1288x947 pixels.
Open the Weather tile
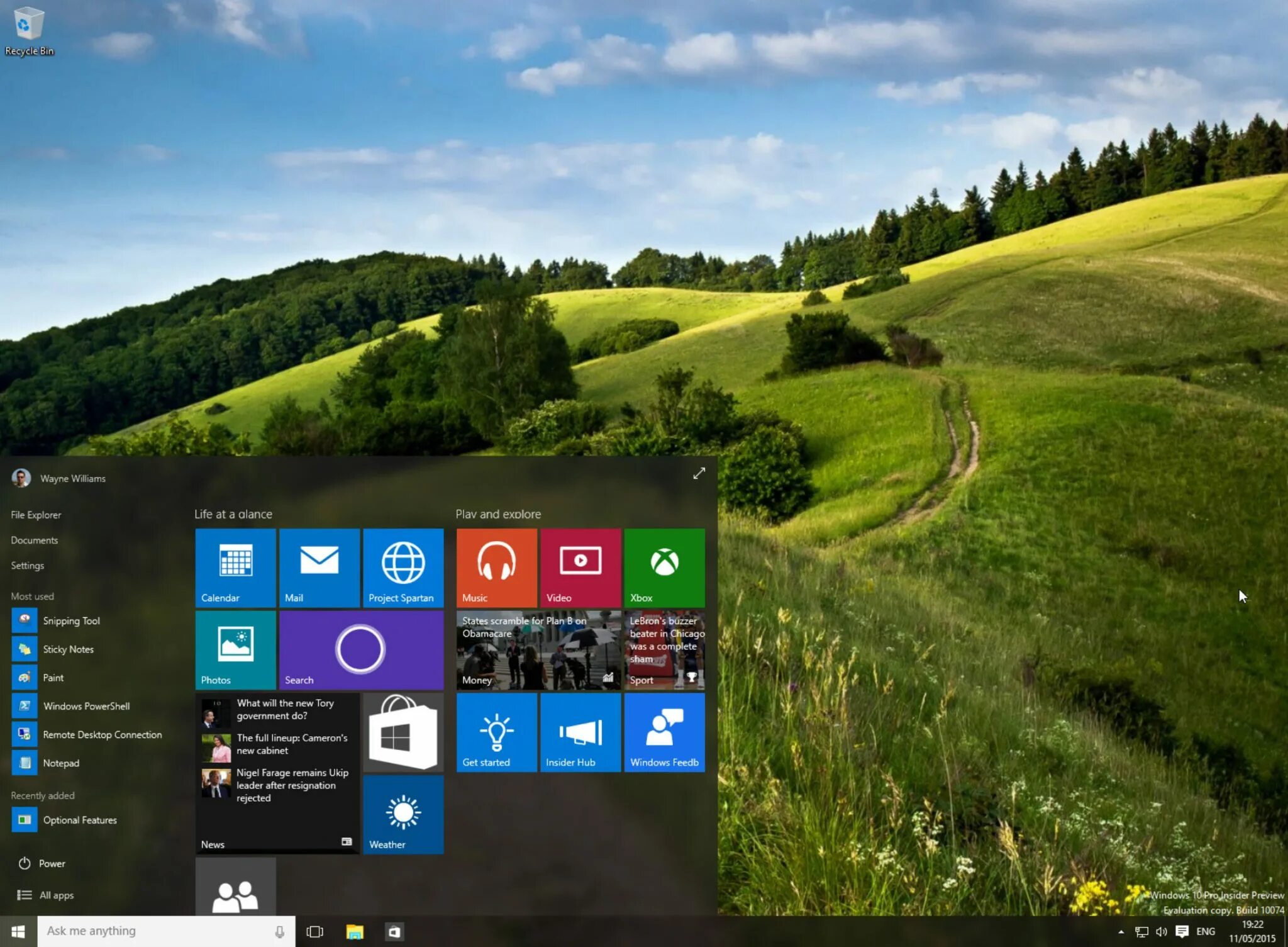point(403,814)
